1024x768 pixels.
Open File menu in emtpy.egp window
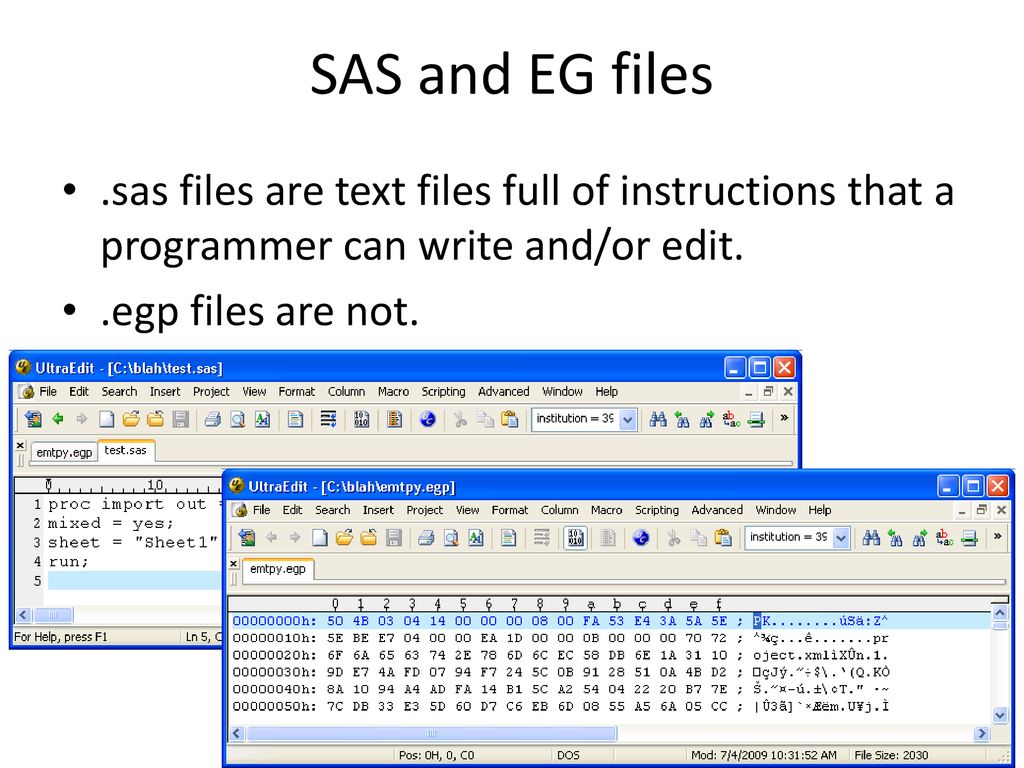click(x=261, y=510)
